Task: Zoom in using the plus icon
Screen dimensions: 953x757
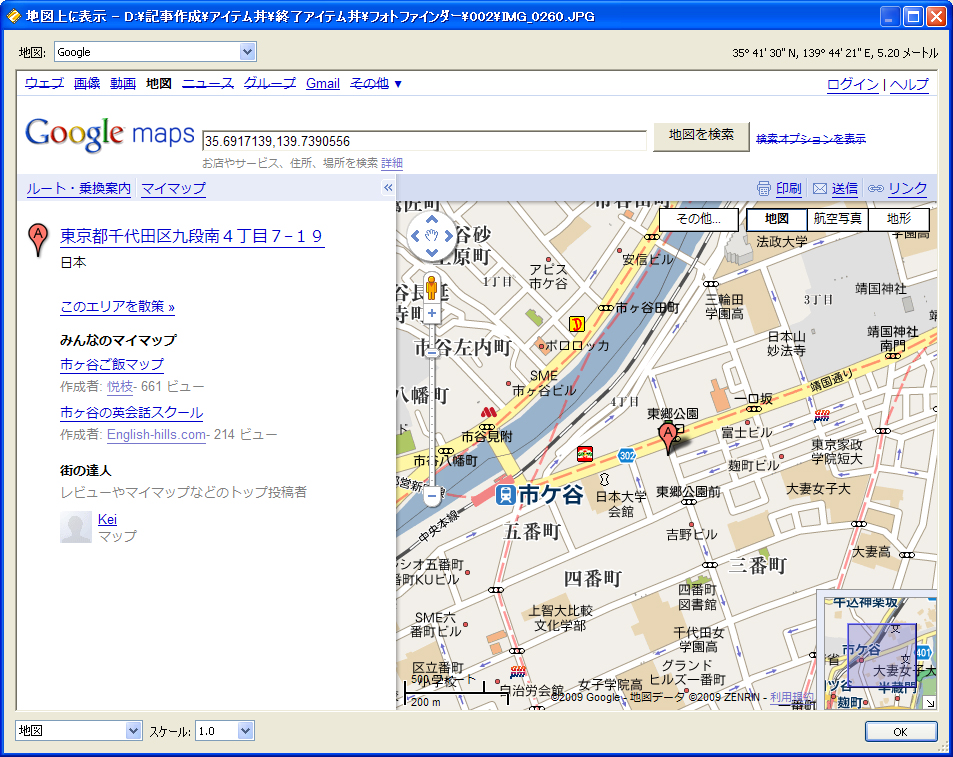Action: [x=430, y=313]
